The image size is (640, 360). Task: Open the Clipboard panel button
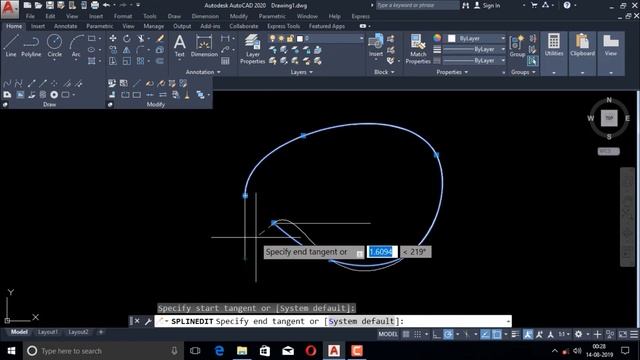coord(582,53)
